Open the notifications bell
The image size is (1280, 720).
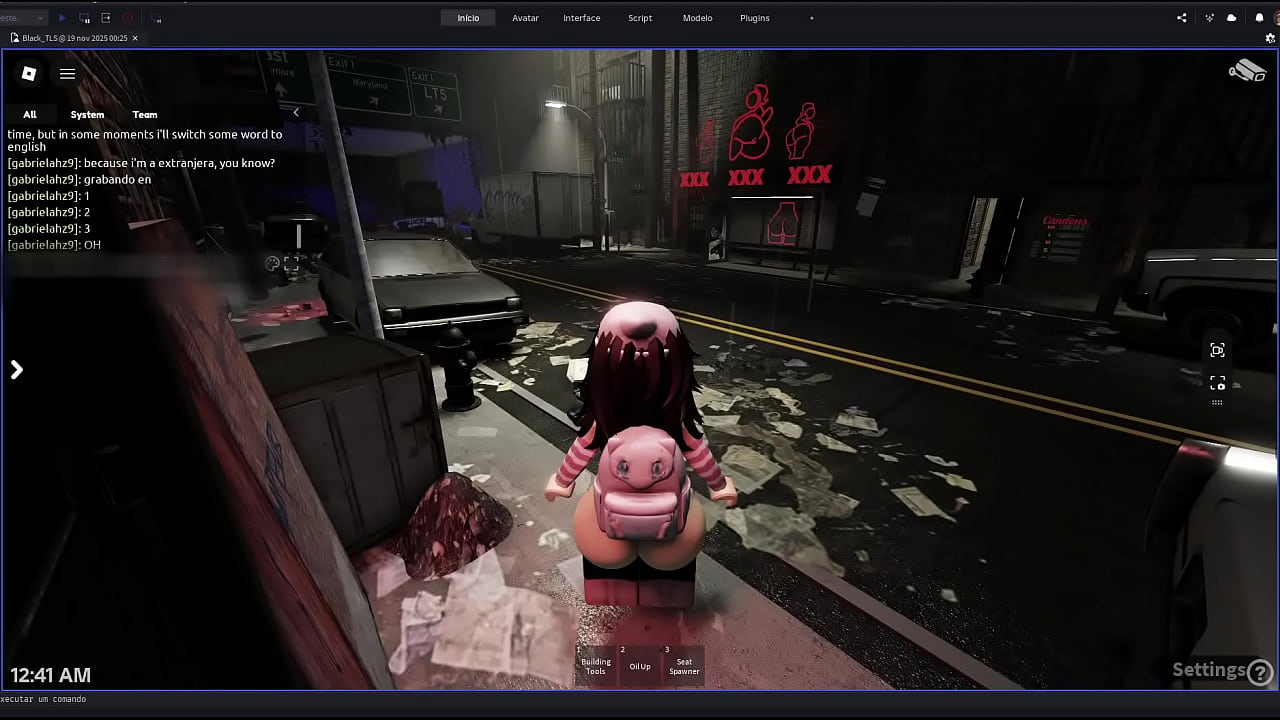point(1259,18)
